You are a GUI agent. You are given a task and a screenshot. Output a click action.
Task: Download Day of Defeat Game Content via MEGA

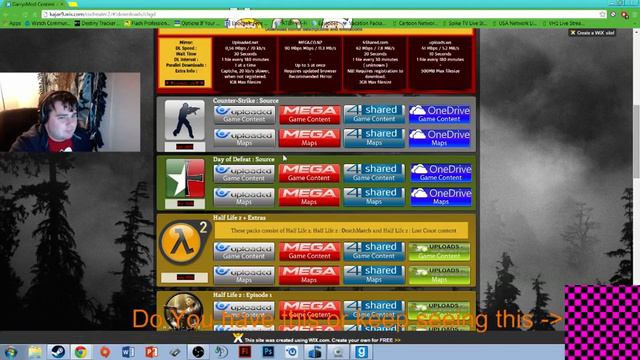tap(309, 173)
